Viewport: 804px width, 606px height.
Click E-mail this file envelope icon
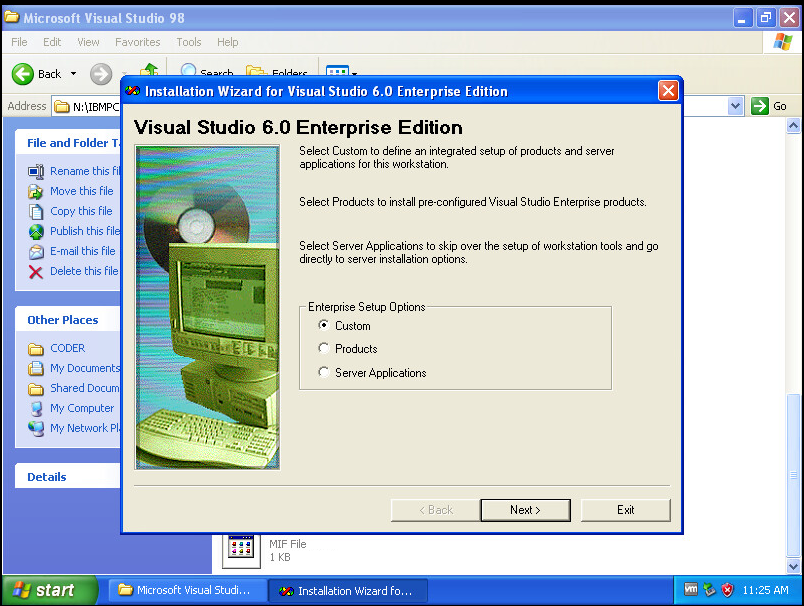pos(36,252)
